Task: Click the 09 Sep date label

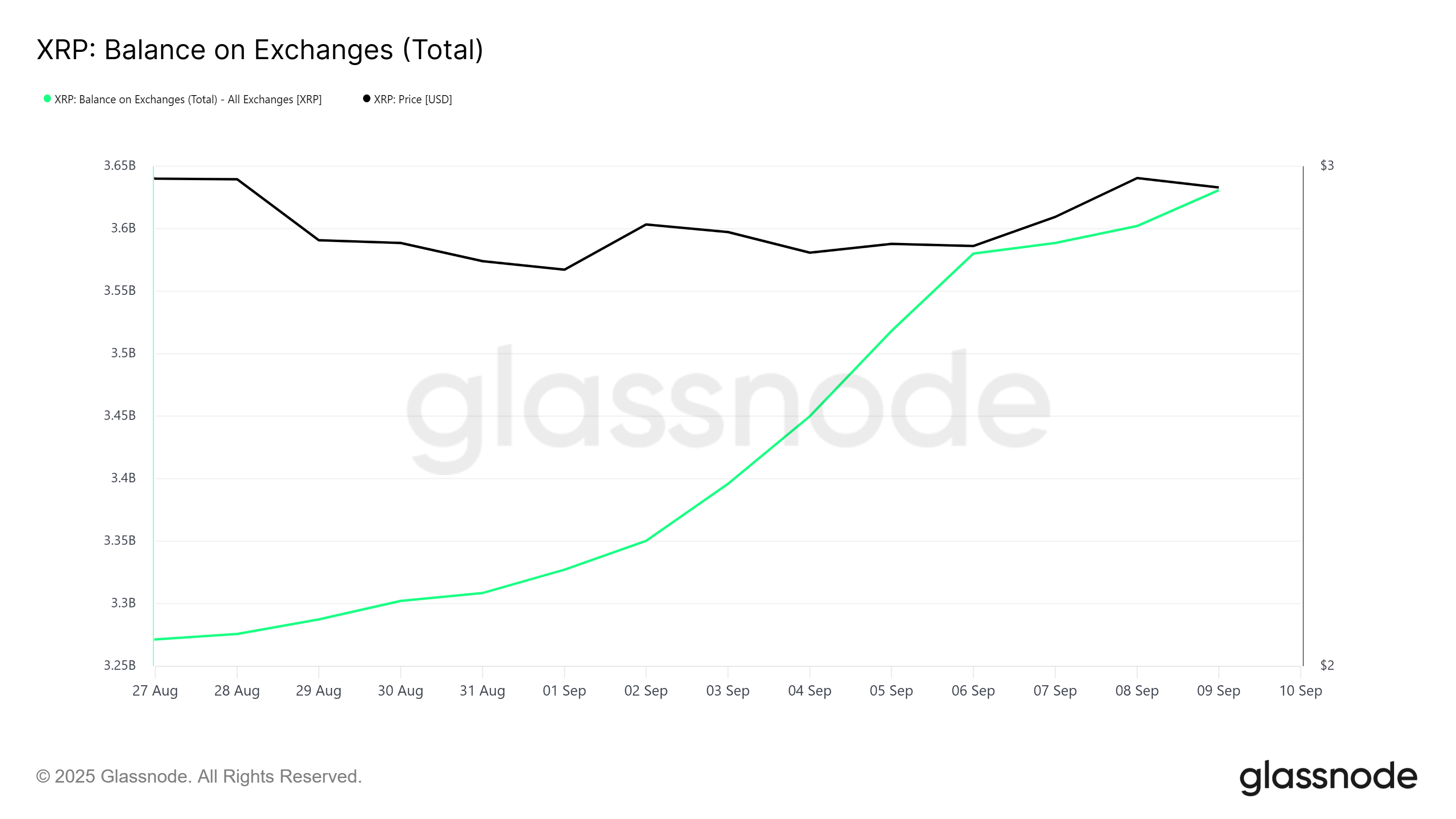Action: (1218, 691)
